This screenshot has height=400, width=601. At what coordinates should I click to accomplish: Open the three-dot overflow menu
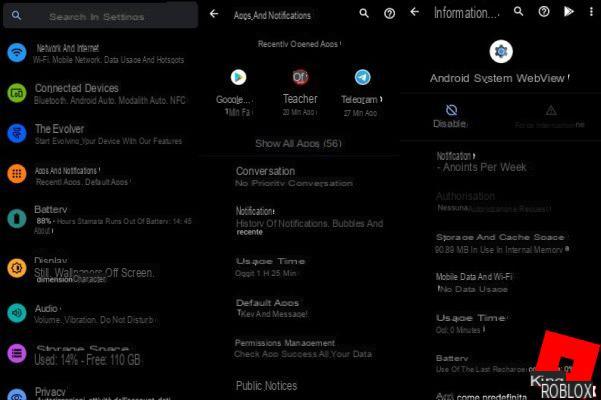click(x=591, y=12)
